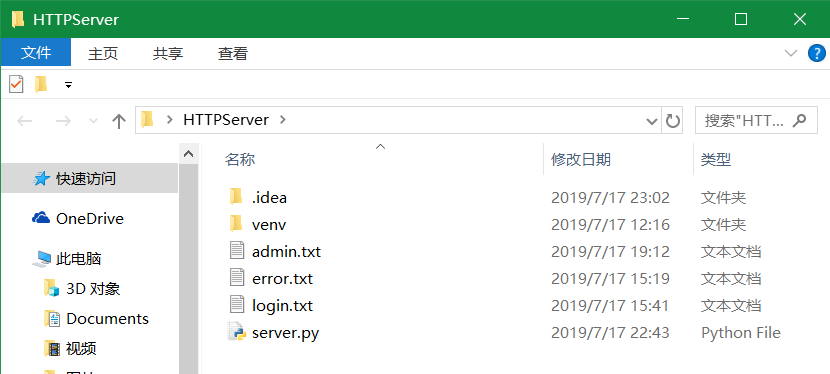The image size is (830, 374).
Task: Expand the chevron after HTTPServer in address bar
Action: click(x=282, y=120)
